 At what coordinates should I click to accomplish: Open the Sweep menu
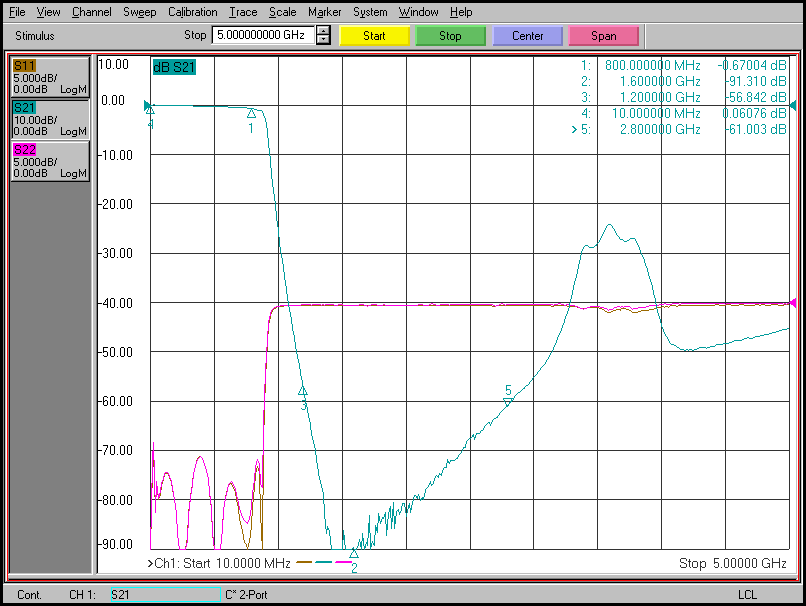pyautogui.click(x=139, y=12)
